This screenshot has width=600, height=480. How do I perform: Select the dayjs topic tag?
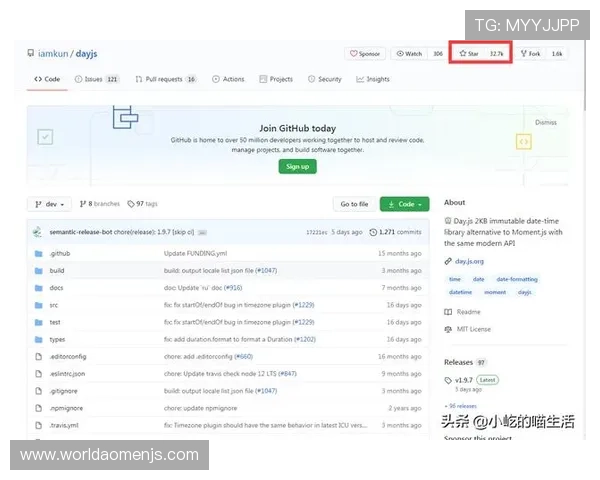tap(524, 292)
